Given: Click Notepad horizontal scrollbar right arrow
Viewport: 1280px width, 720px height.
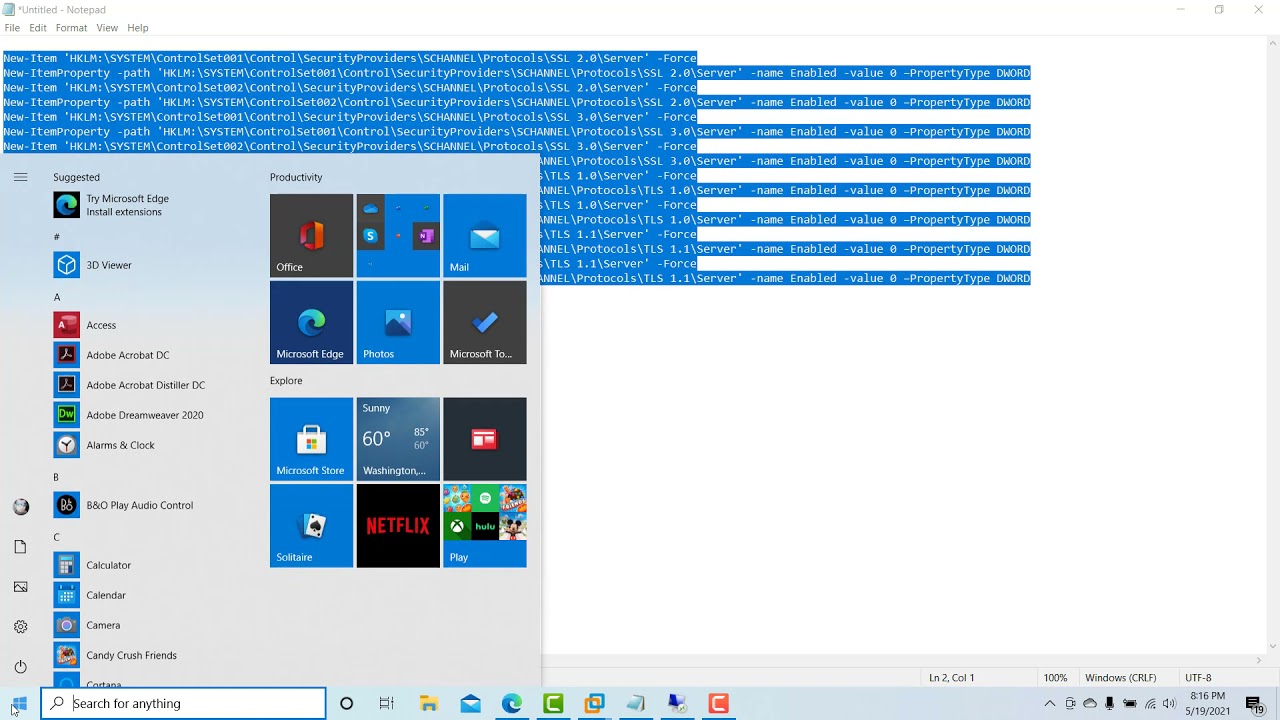Looking at the screenshot, I should point(1258,661).
